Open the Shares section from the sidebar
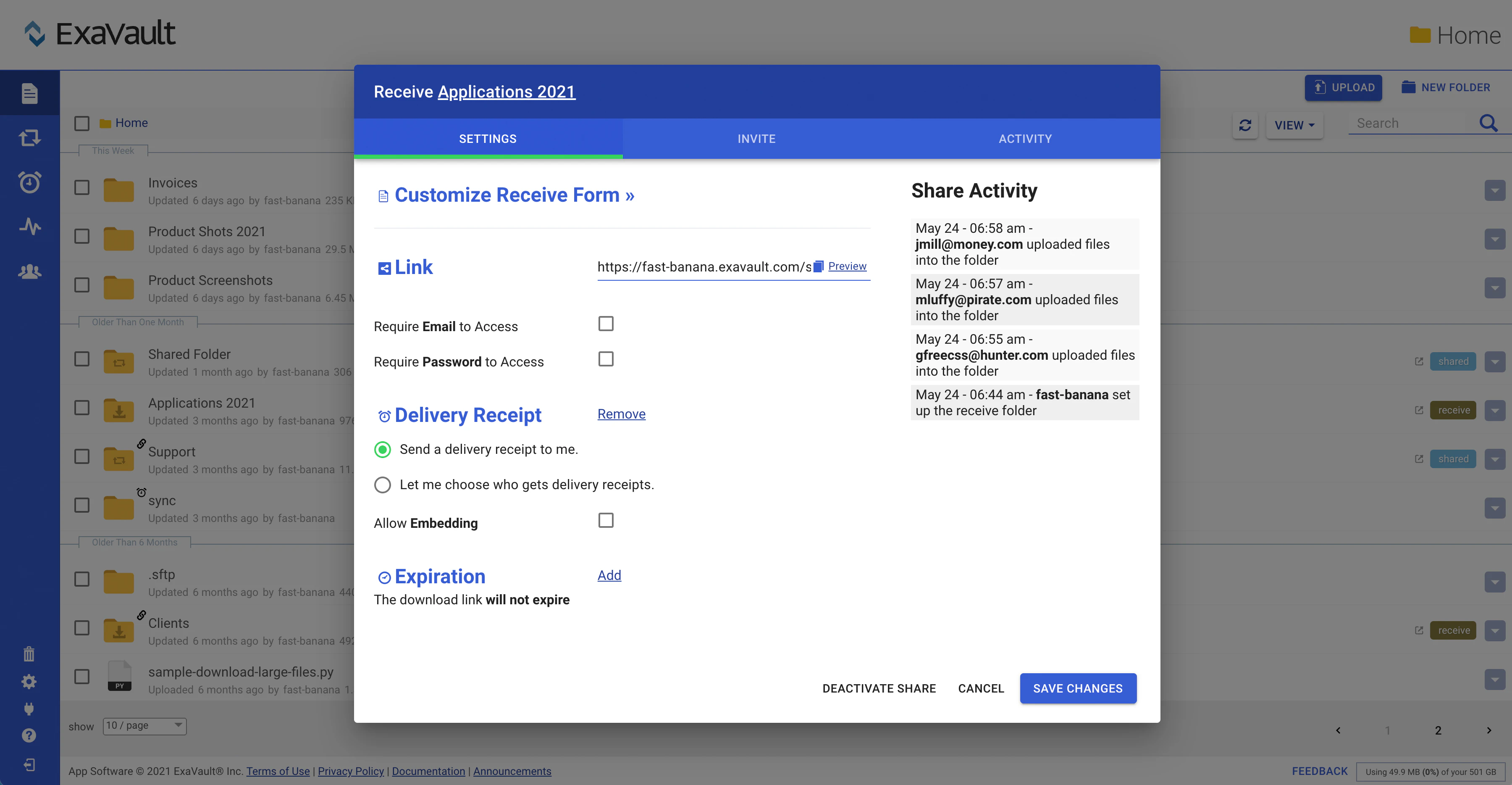Viewport: 1512px width, 785px height. tap(29, 137)
